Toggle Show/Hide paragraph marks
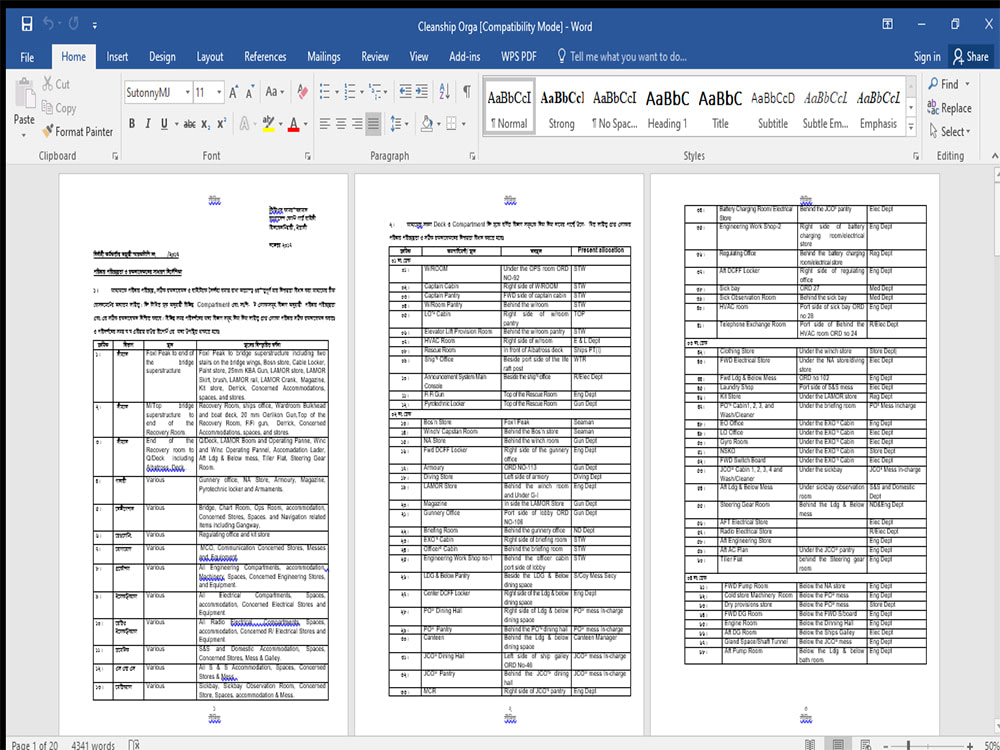1000x750 pixels. [x=467, y=91]
